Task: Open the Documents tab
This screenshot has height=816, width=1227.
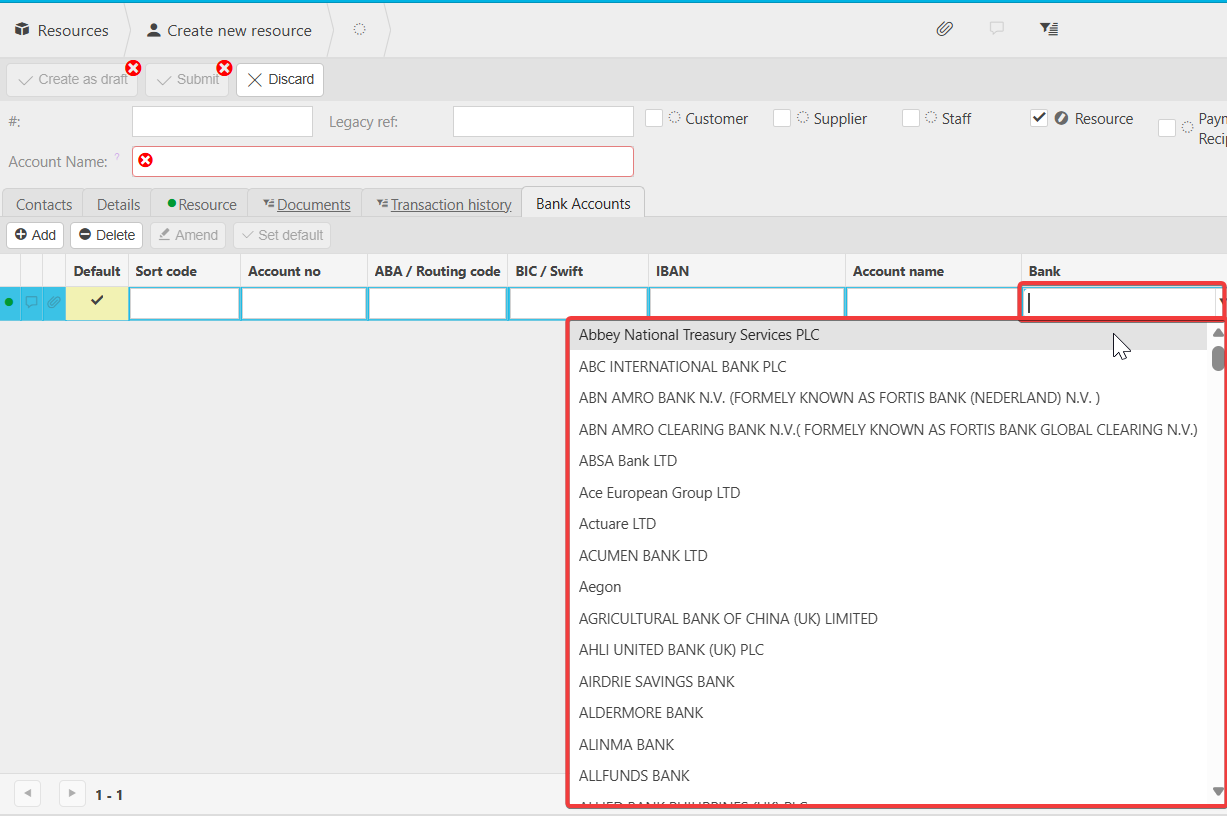Action: [306, 204]
